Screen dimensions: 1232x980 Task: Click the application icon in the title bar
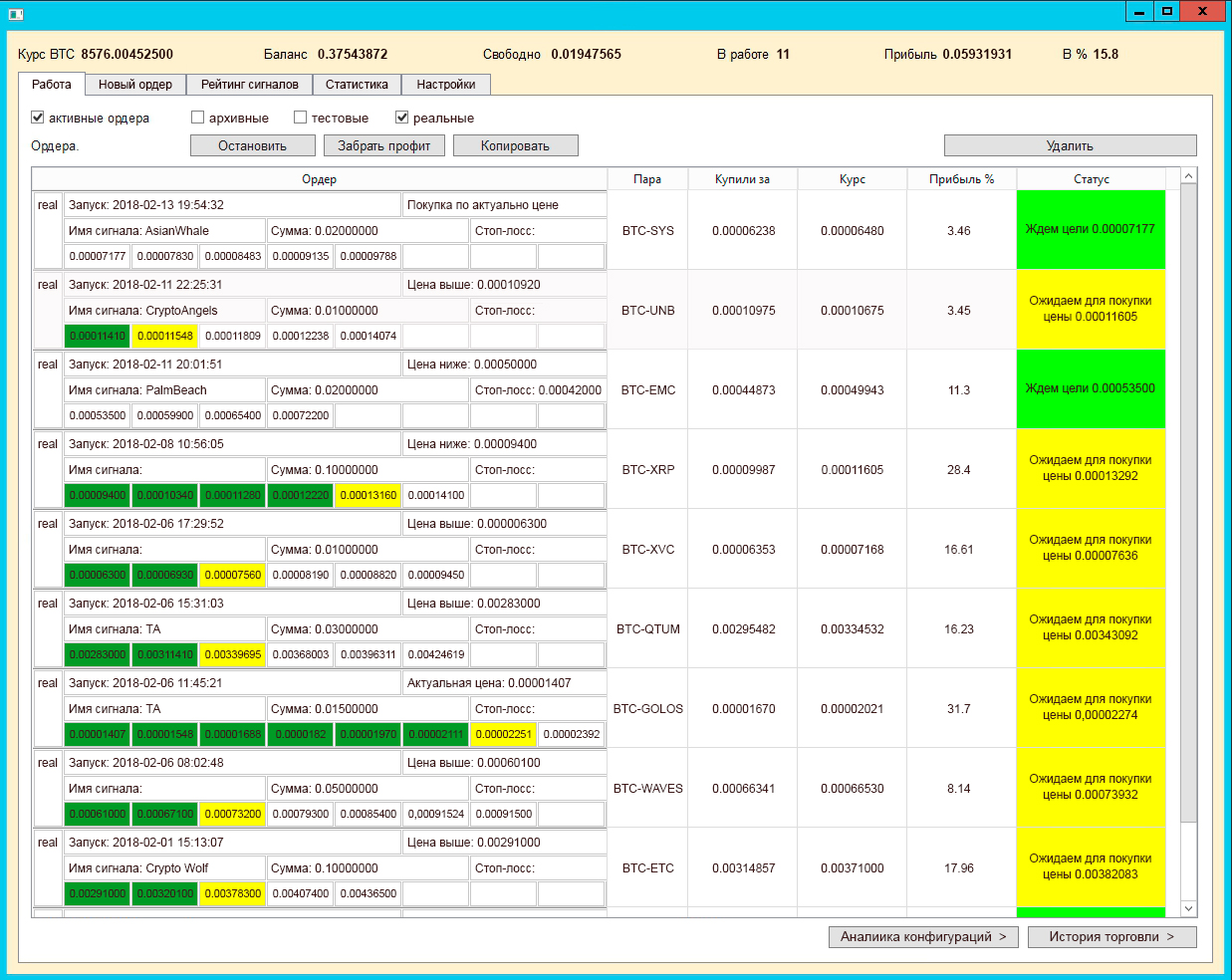15,14
